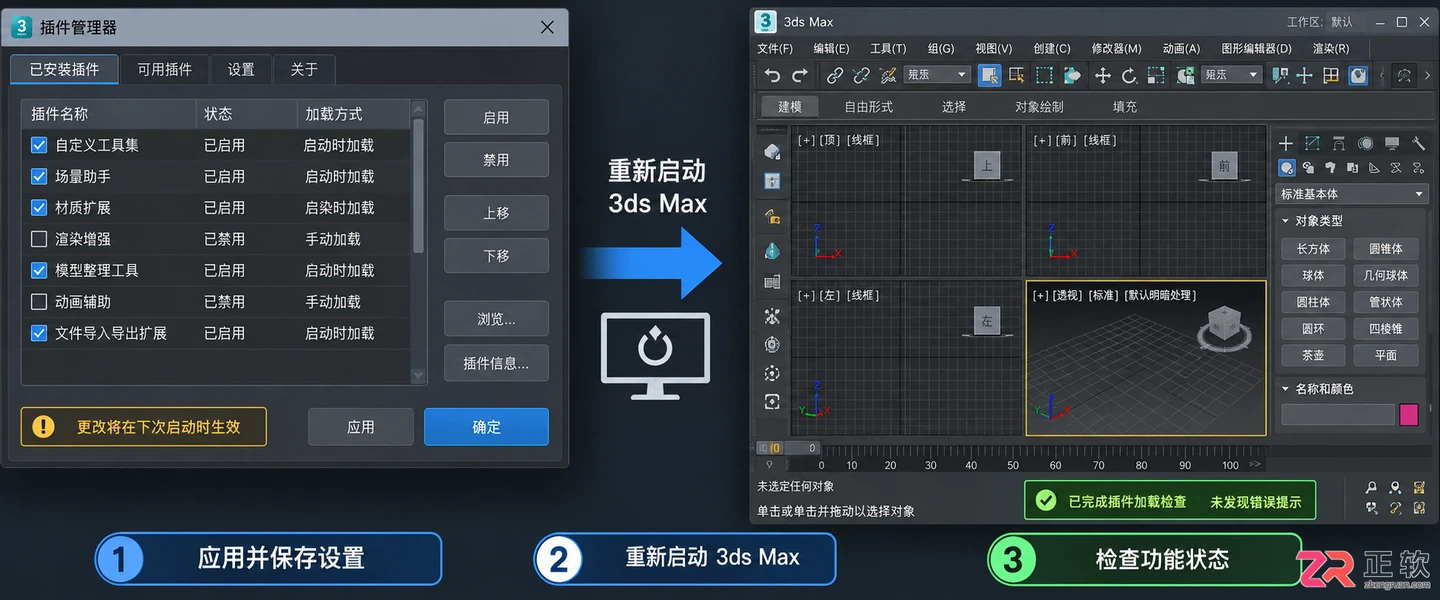Screen dimensions: 1440x600
Task: Click the Redo arrow in 3ds Max toolbar
Action: pos(800,75)
